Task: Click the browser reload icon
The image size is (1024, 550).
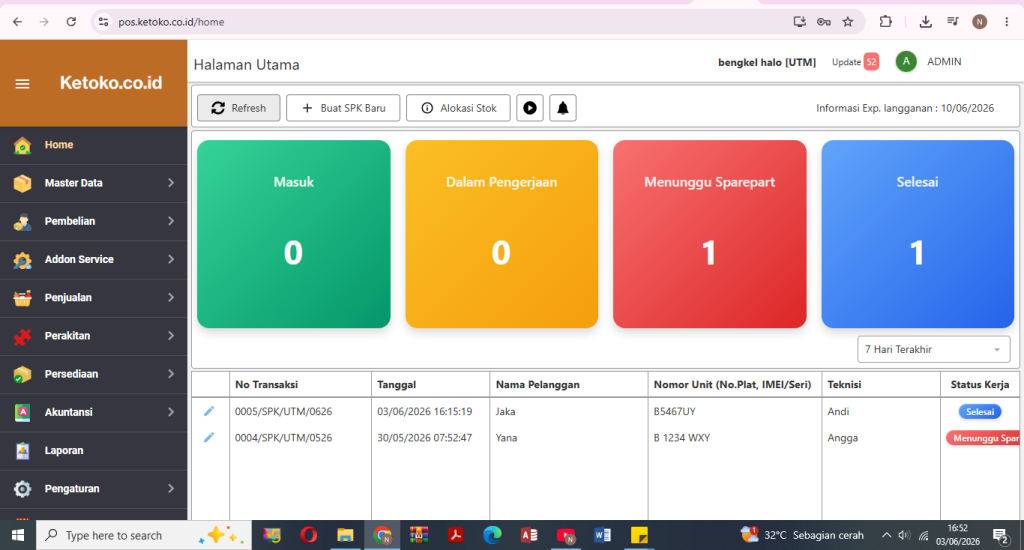Action: pos(71,22)
